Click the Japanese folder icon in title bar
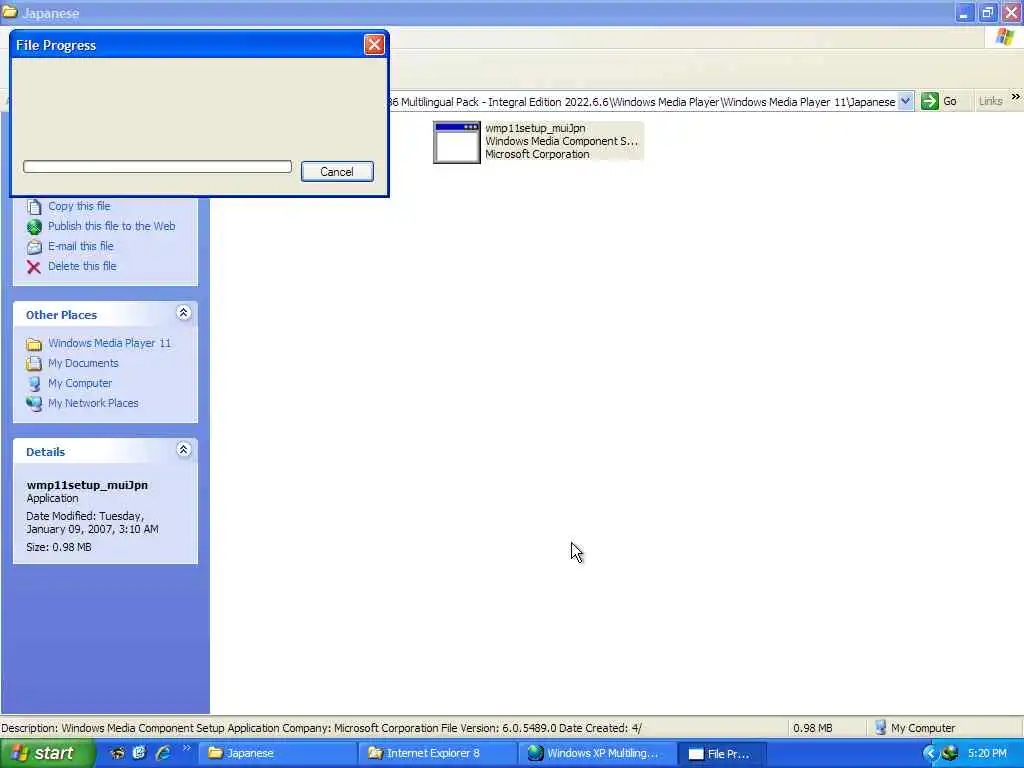 [9, 12]
